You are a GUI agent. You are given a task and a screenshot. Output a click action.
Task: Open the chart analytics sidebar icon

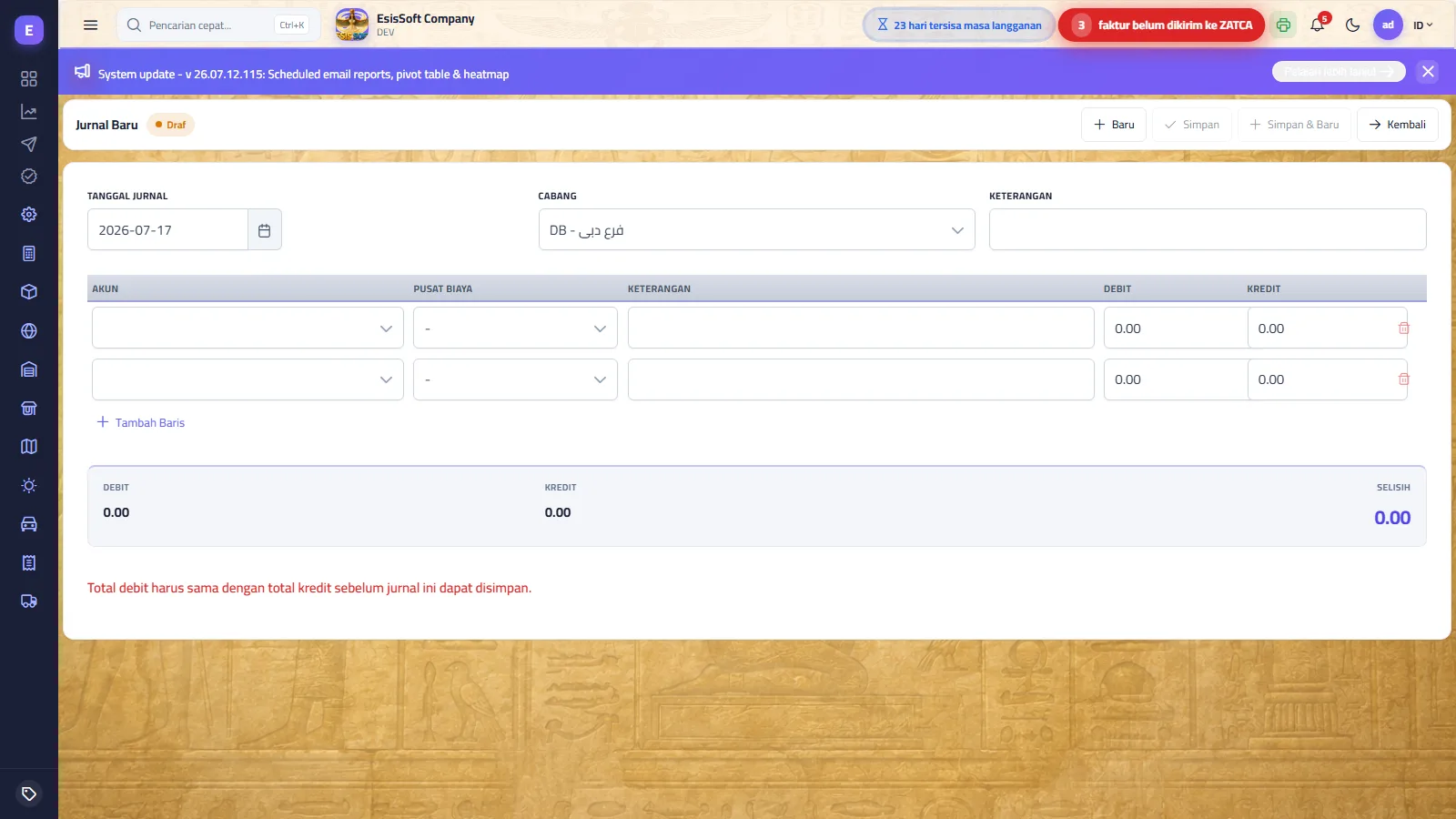point(29,112)
